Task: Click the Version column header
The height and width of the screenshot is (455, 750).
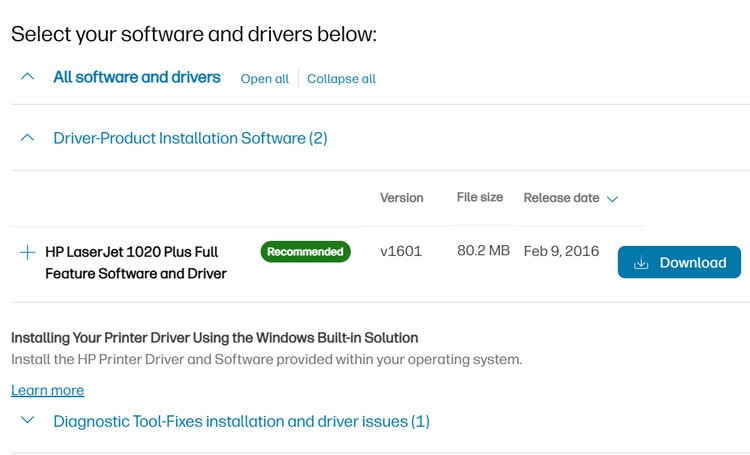Action: [x=402, y=198]
